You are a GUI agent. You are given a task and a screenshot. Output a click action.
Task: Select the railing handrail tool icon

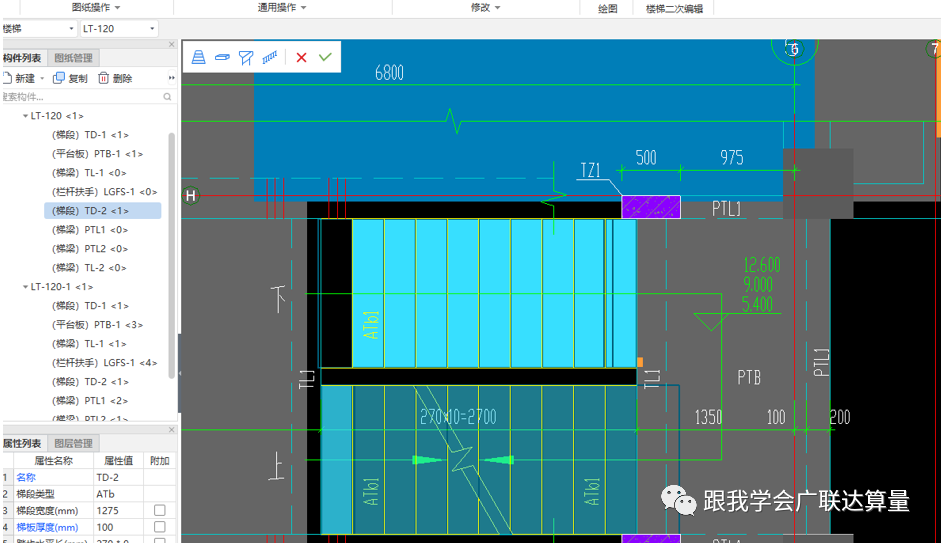click(269, 57)
